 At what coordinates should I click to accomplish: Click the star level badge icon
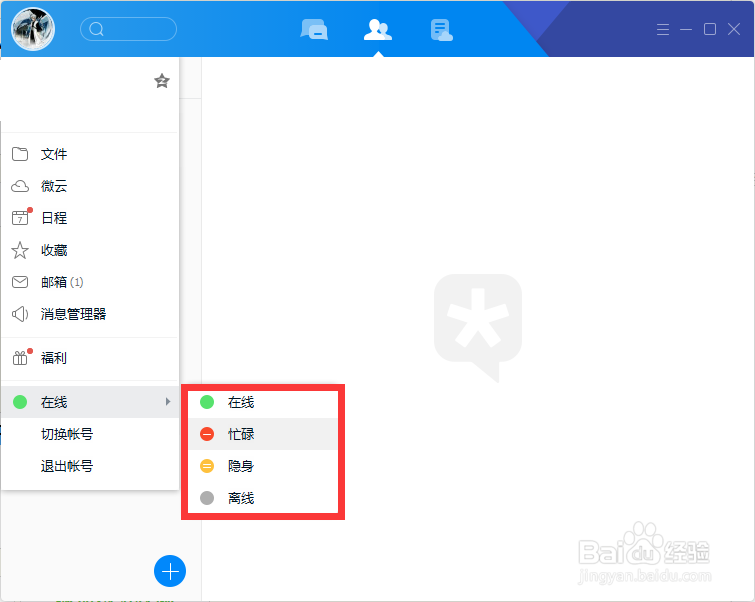[162, 80]
